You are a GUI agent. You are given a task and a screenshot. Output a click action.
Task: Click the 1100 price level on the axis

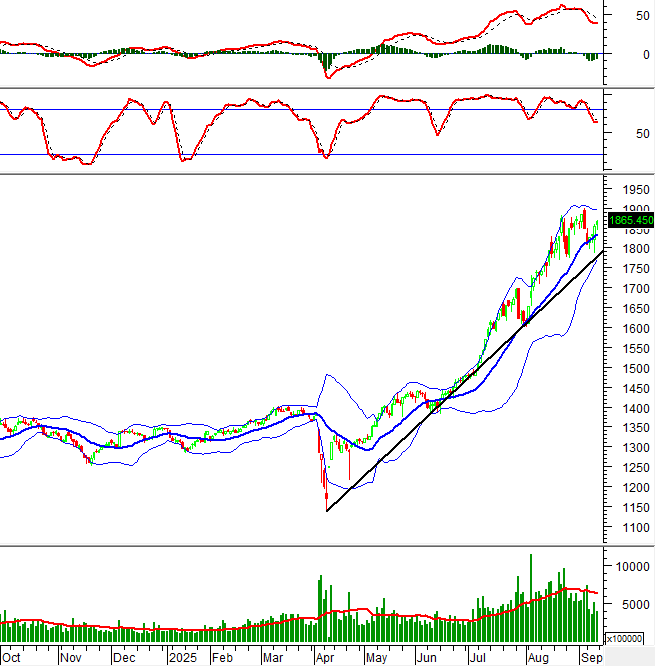point(632,527)
